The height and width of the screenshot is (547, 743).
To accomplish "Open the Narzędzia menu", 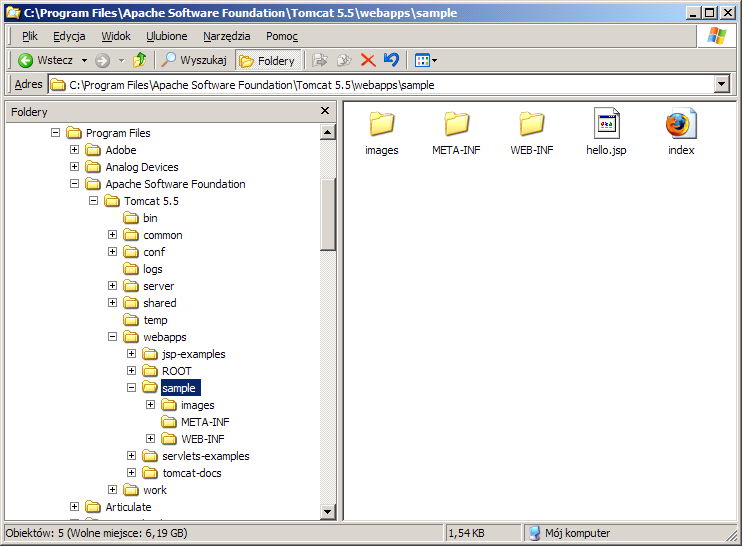I will pyautogui.click(x=227, y=36).
